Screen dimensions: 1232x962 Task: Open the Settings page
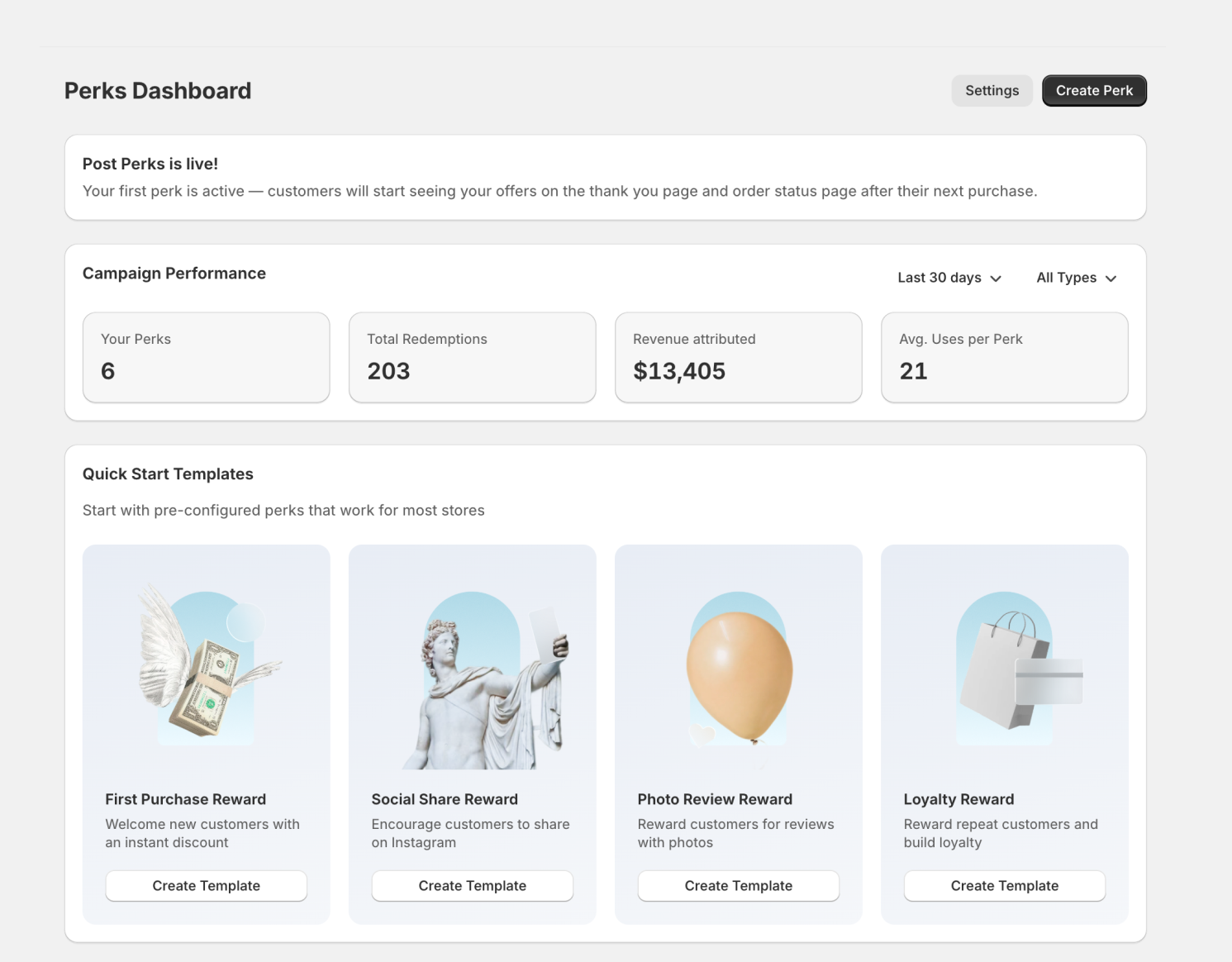coord(992,91)
